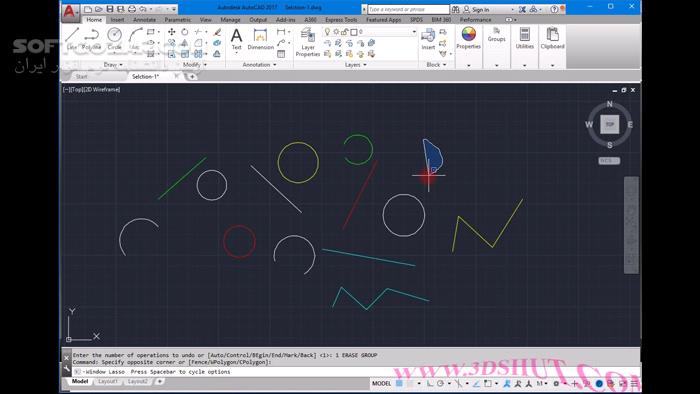Open quick access toolbar customize dropdown

coord(174,9)
